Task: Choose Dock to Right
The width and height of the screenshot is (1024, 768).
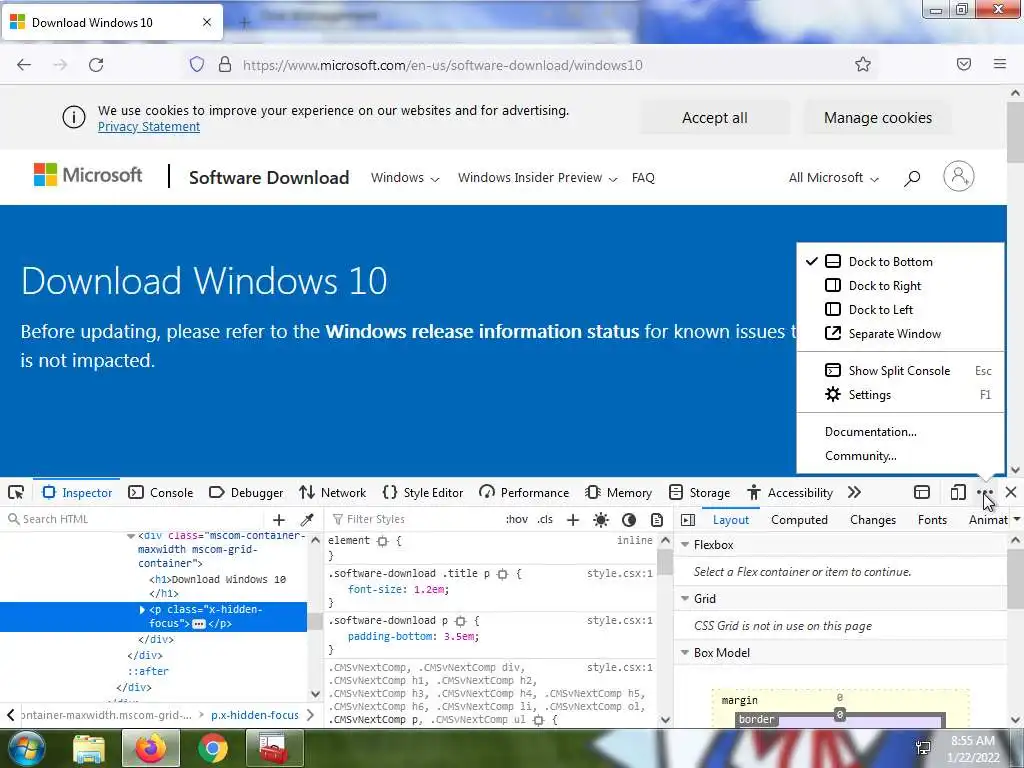Action: [901, 285]
